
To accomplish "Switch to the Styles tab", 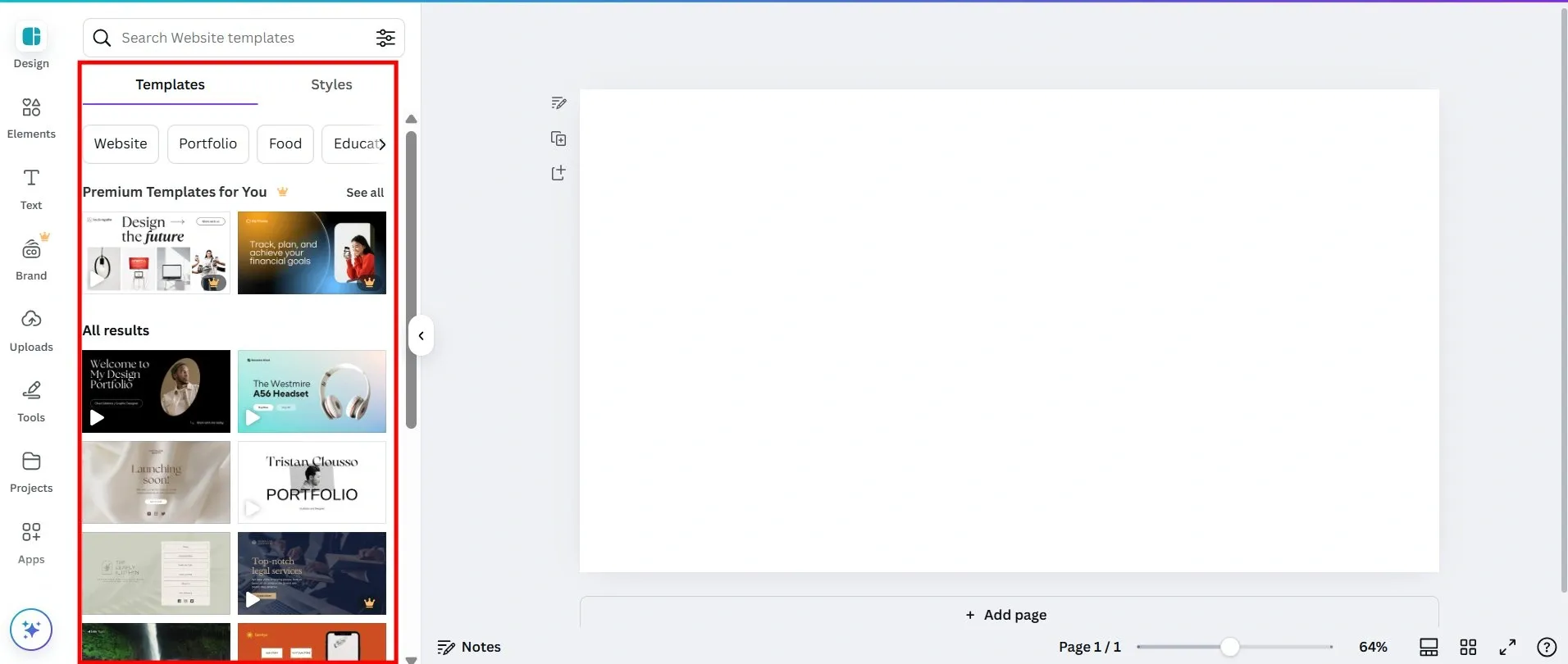I will (331, 84).
